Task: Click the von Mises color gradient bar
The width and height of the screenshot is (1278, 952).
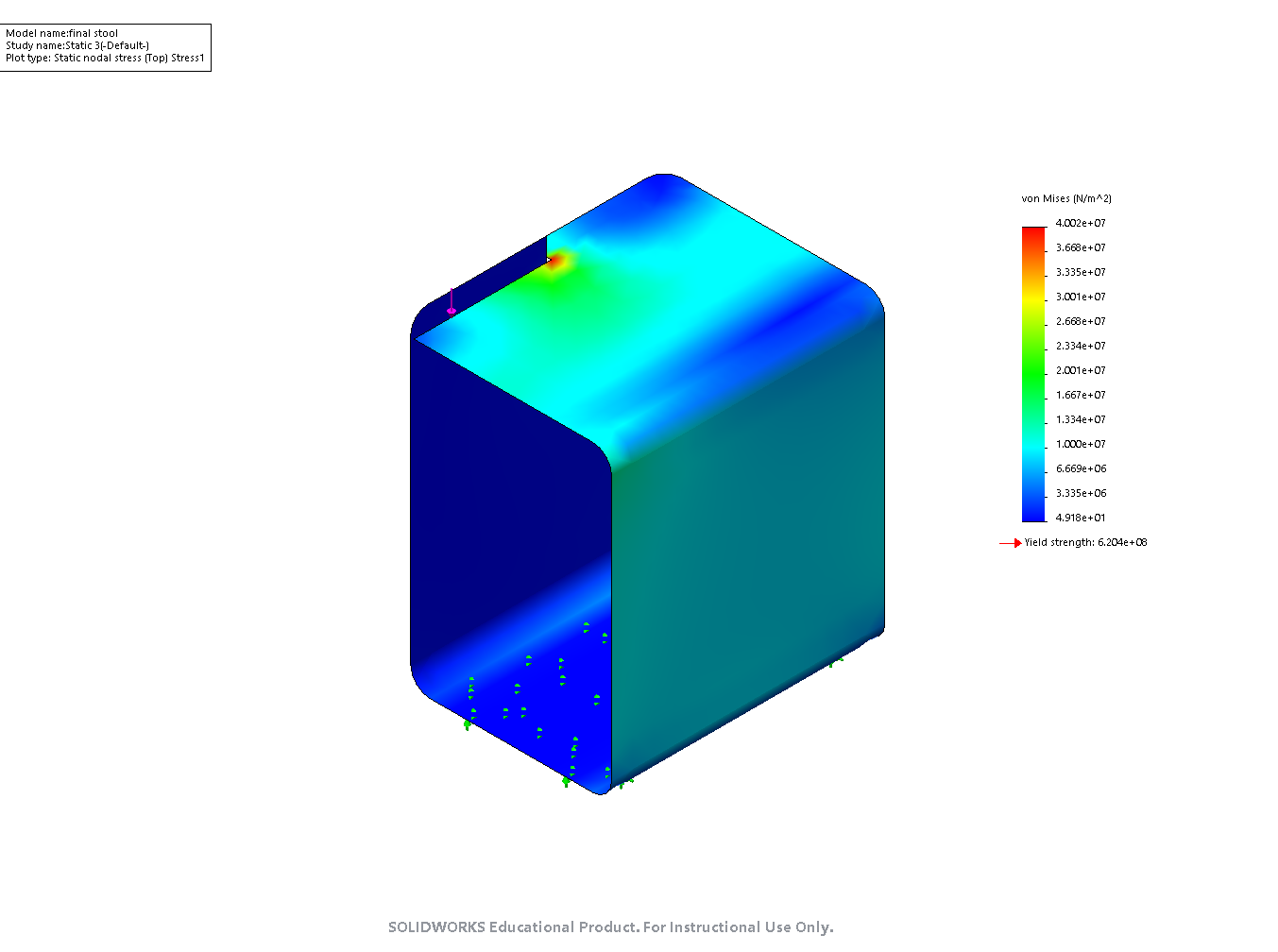Action: coord(1033,374)
